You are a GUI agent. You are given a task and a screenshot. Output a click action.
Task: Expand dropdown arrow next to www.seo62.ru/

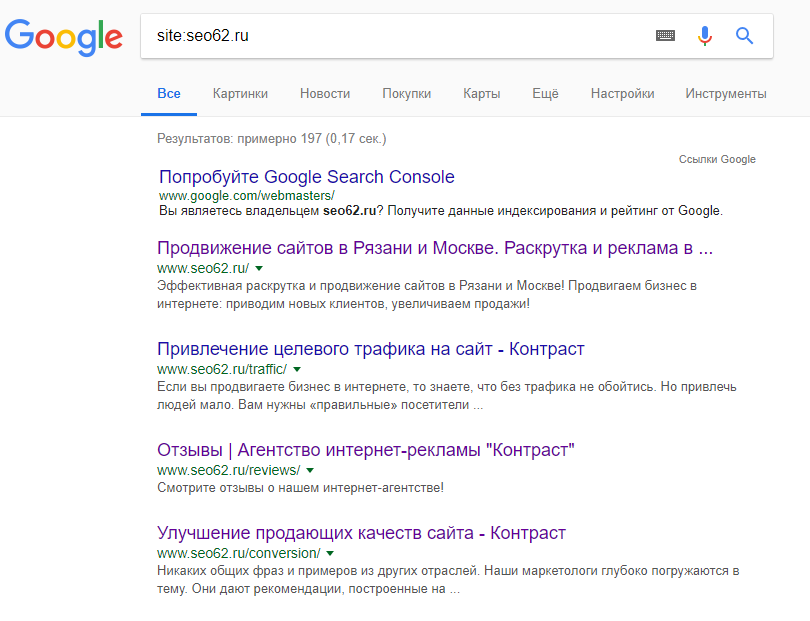259,269
